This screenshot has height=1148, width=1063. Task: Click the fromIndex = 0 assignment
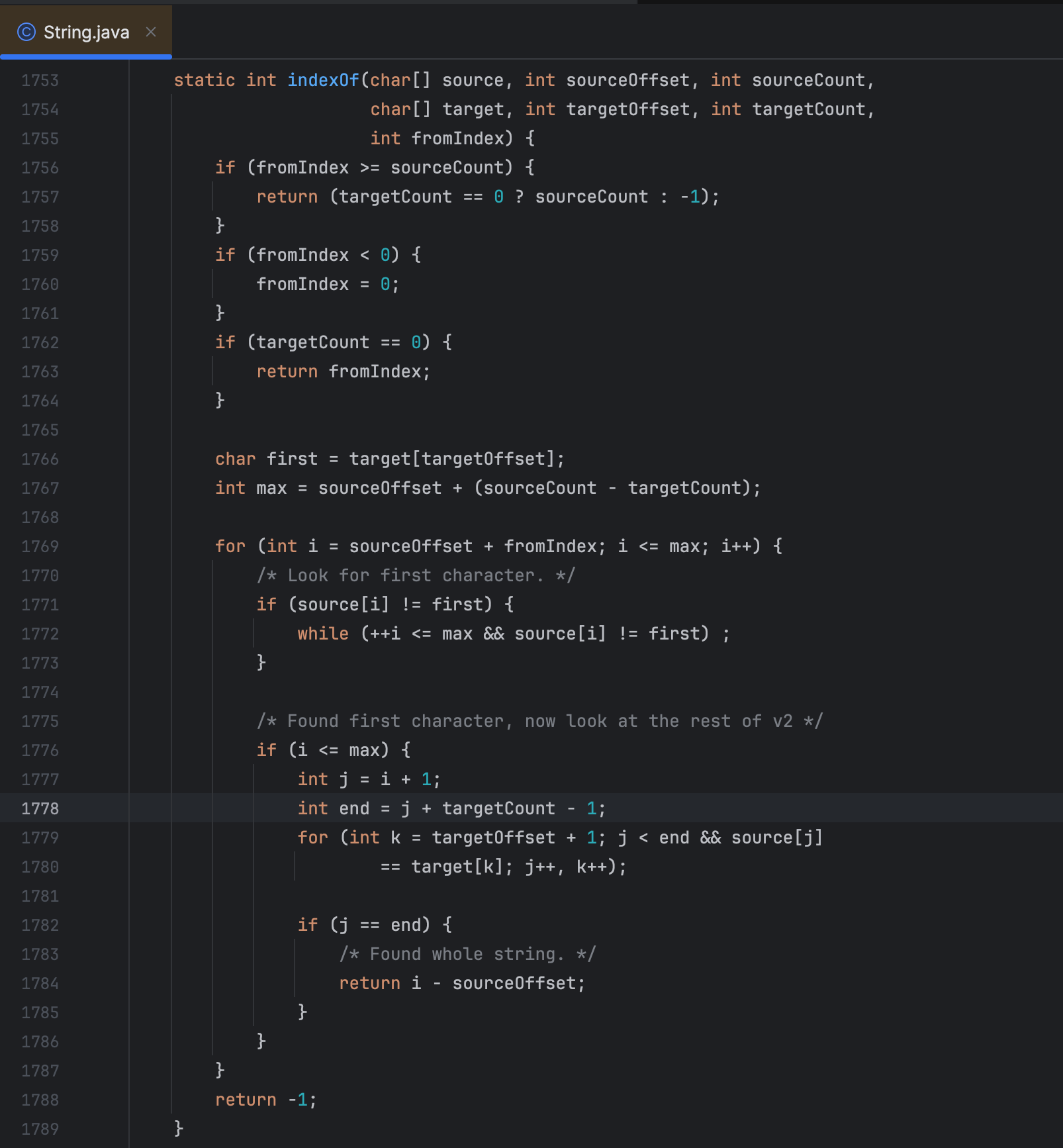pyautogui.click(x=328, y=284)
